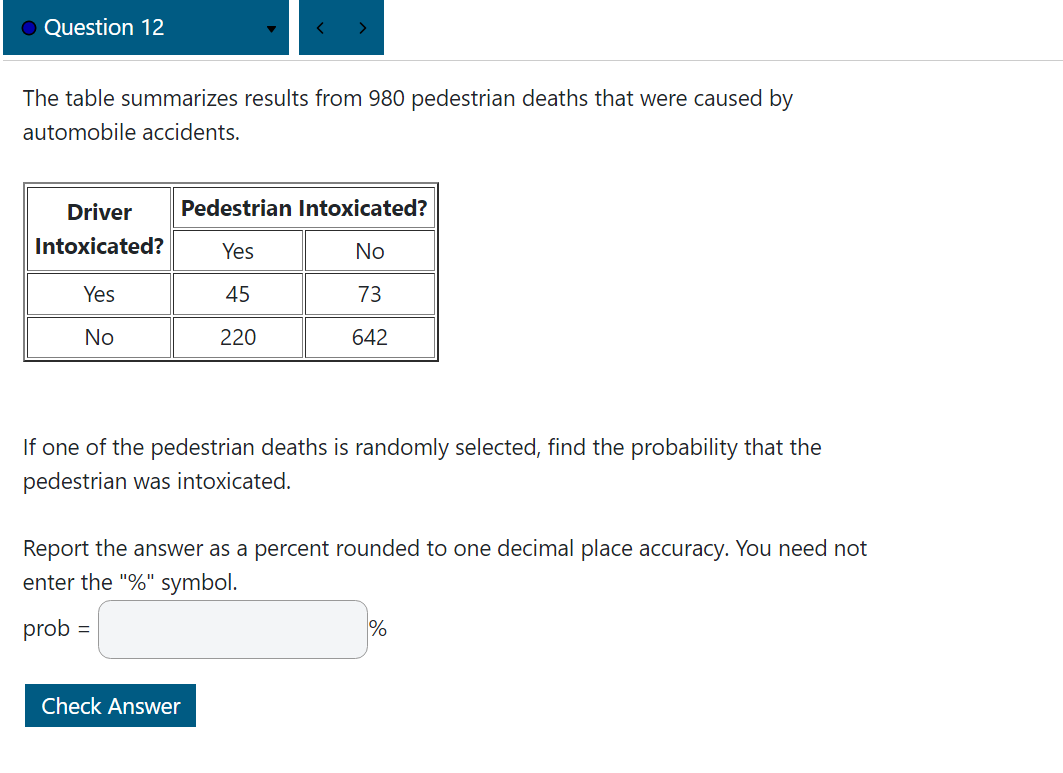Click the percent symbol beside the answer box
The height and width of the screenshot is (773, 1063).
click(x=376, y=628)
